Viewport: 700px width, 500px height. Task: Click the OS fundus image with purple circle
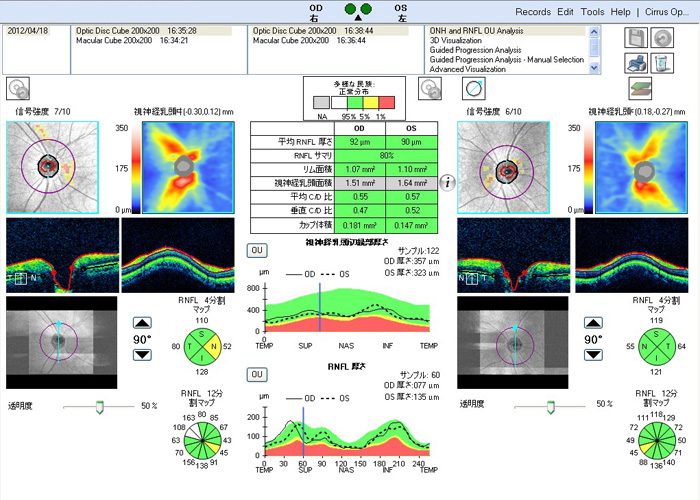[503, 167]
